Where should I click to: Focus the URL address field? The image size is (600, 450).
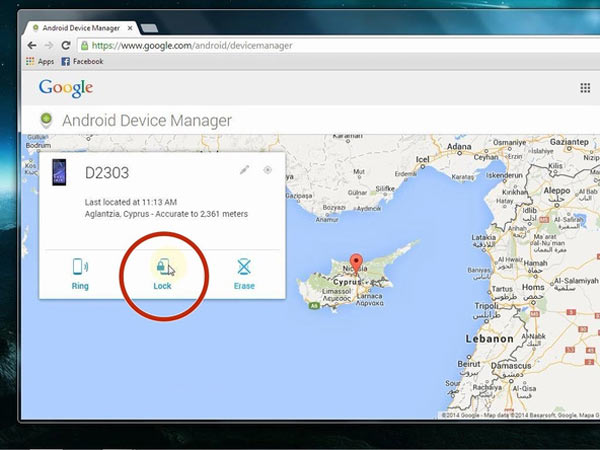pyautogui.click(x=338, y=46)
